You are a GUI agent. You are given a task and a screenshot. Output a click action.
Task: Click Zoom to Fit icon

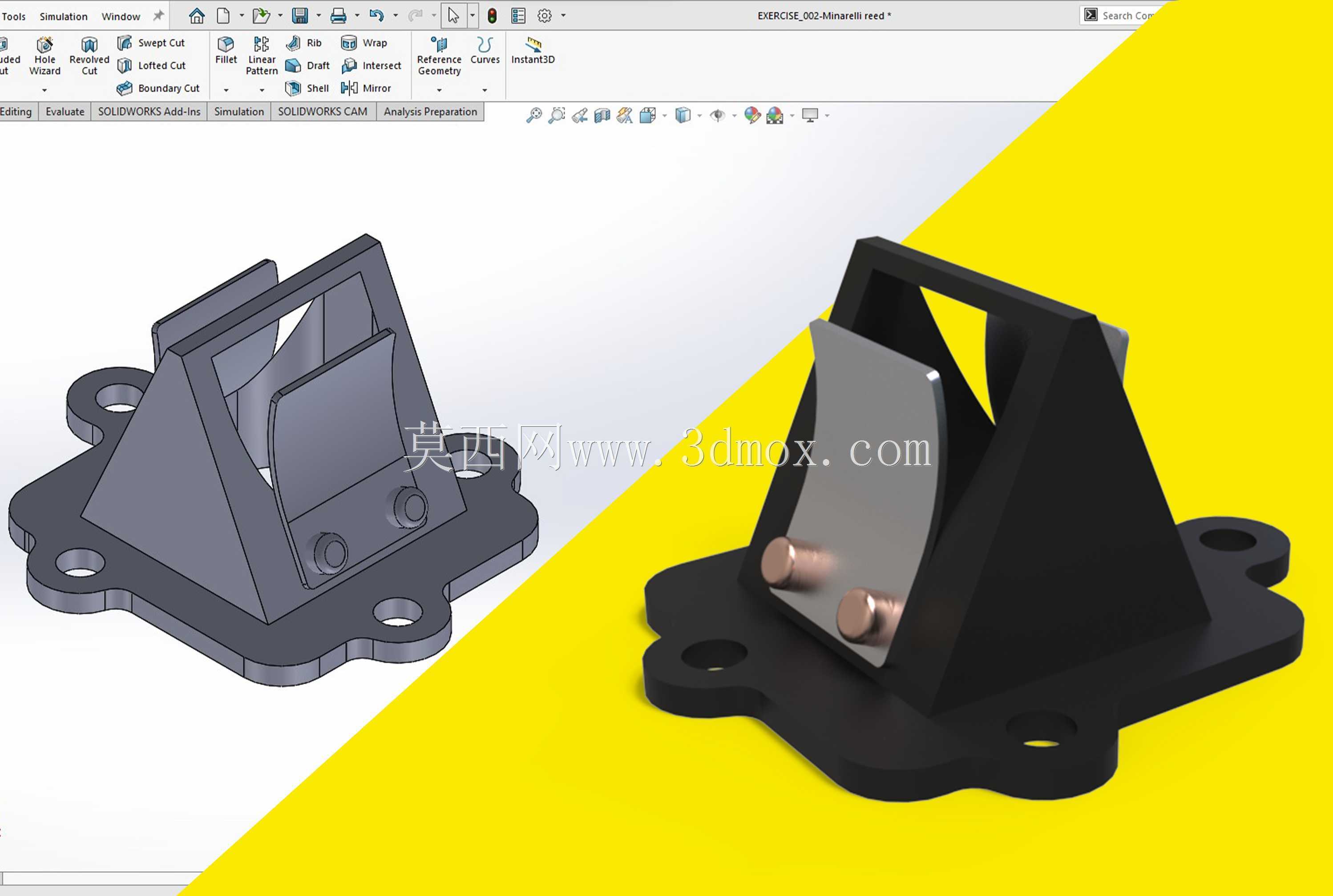(x=533, y=115)
